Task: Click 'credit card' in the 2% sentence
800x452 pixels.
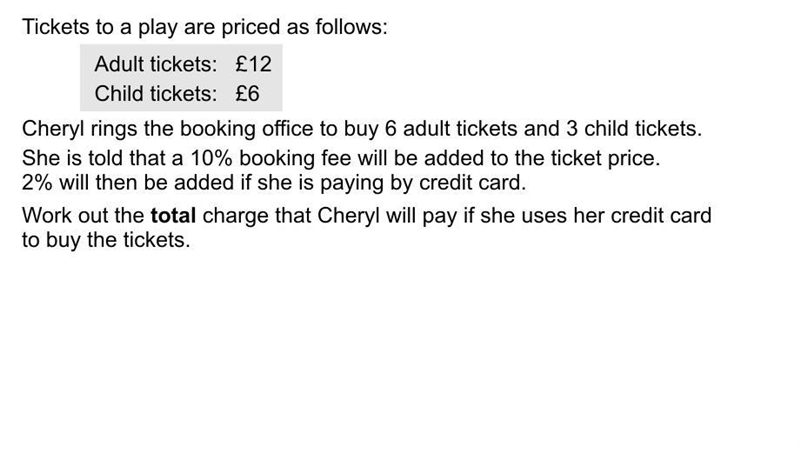Action: pos(472,183)
